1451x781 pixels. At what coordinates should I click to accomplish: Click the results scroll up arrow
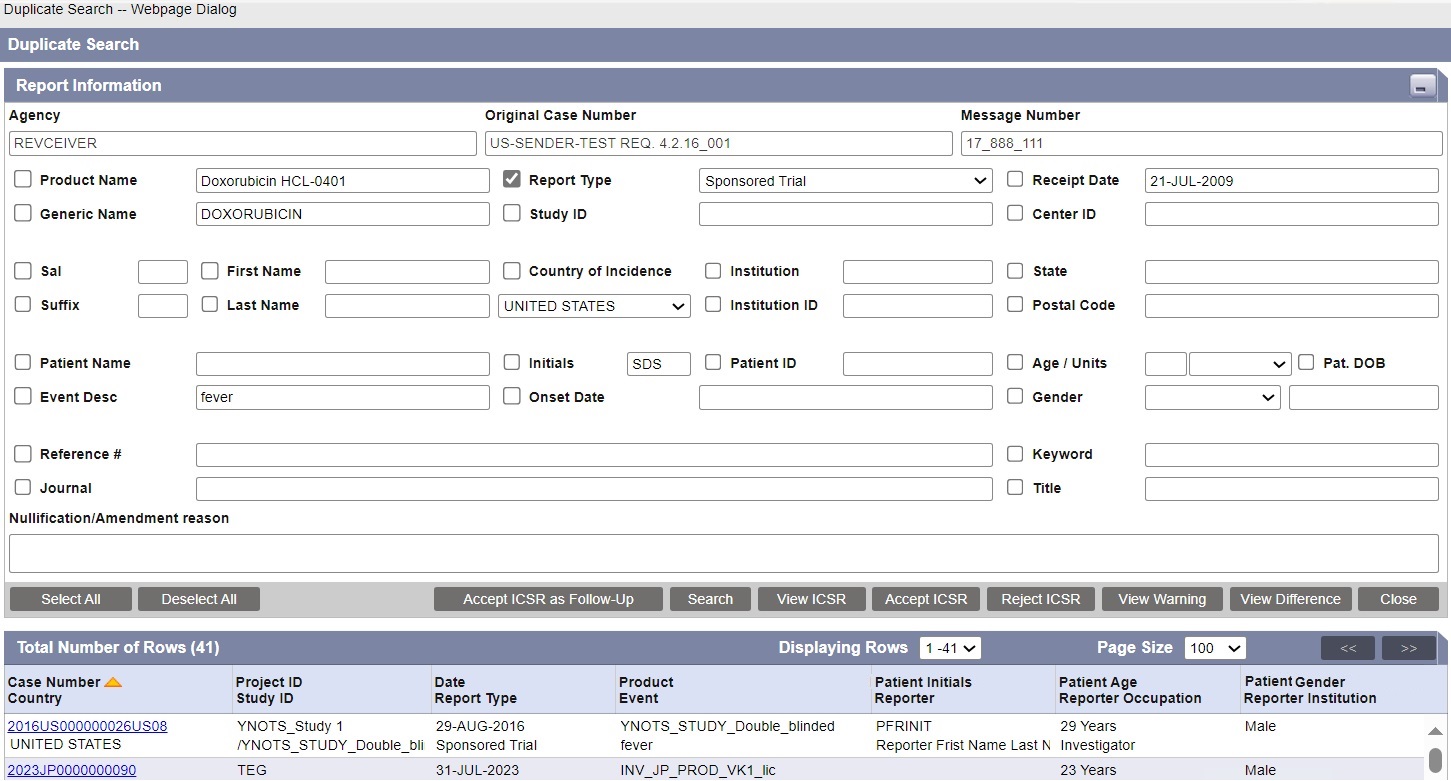[x=1435, y=731]
